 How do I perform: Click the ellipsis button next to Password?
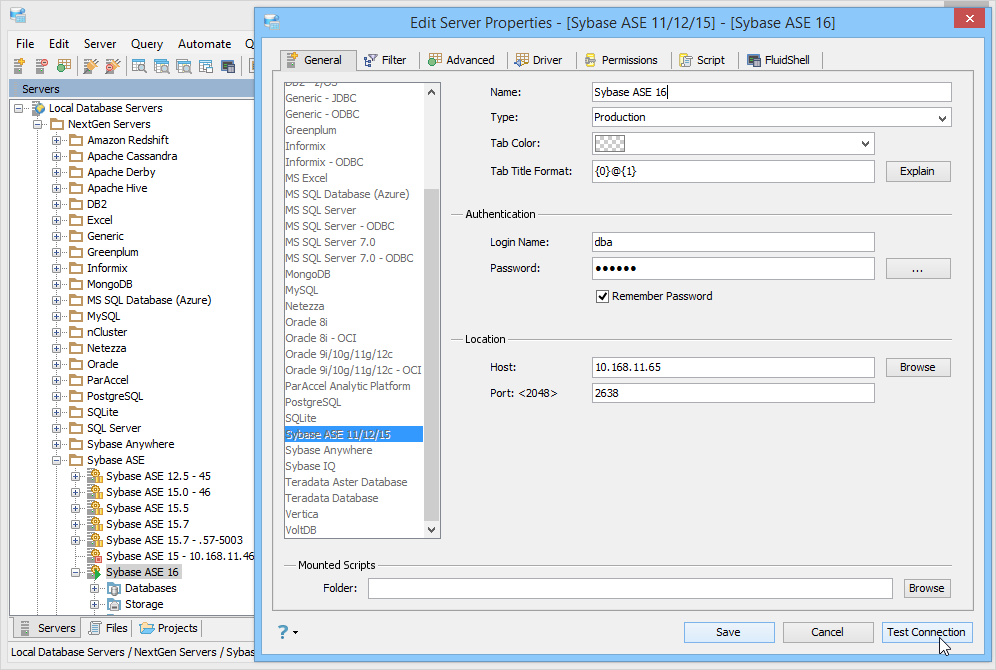point(918,269)
